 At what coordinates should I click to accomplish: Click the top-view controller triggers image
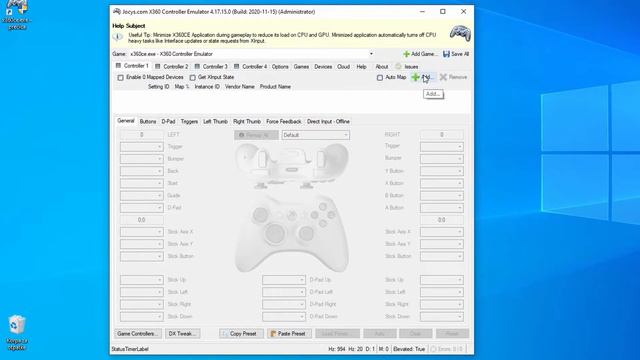tap(291, 165)
